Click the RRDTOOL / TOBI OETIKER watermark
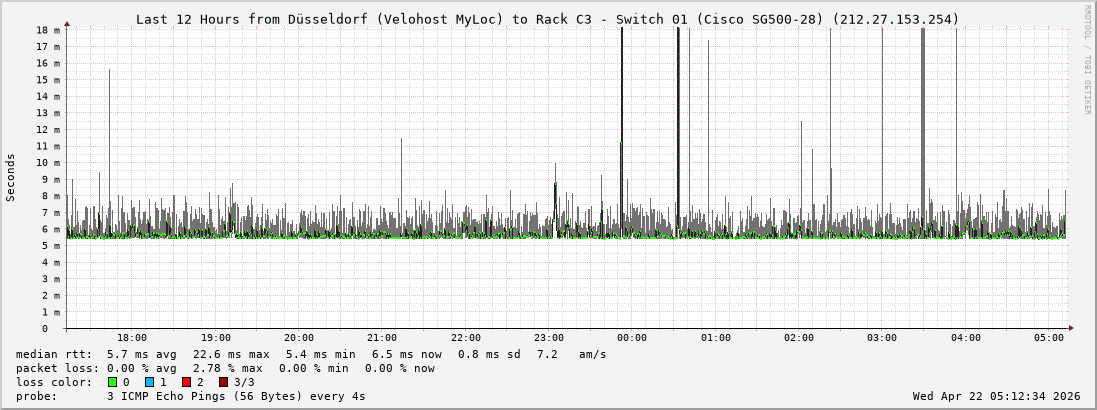Screen dimensions: 1097x410 pos(1087,60)
